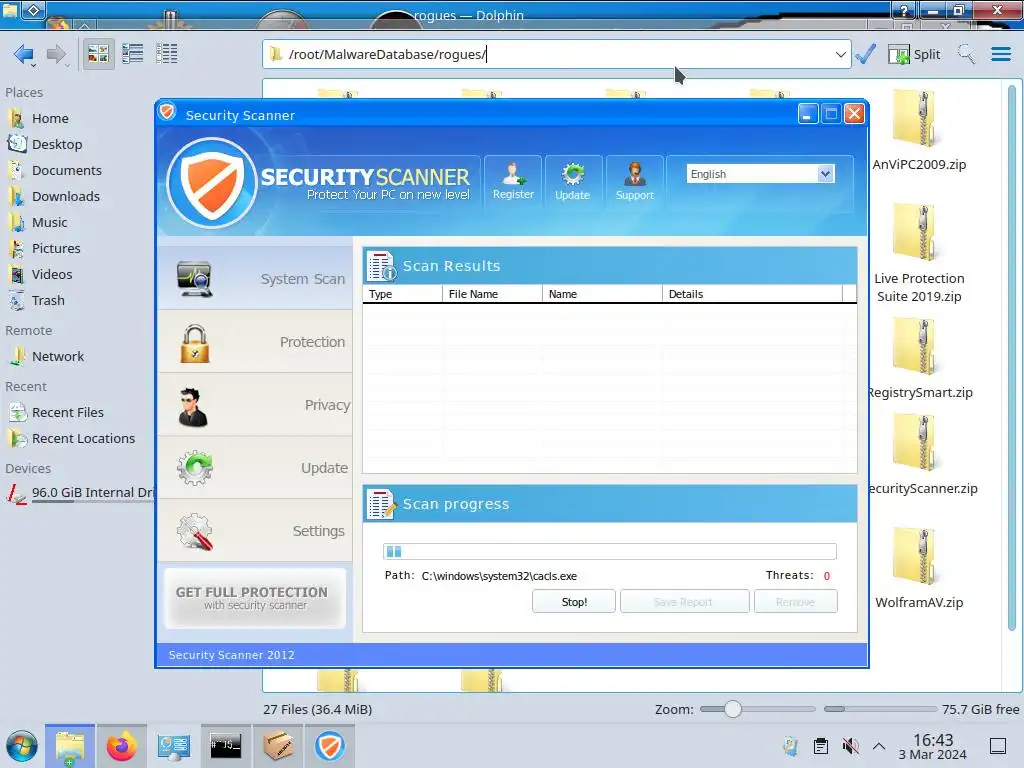Click the Name column header
This screenshot has width=1024, height=768.
pyautogui.click(x=602, y=294)
